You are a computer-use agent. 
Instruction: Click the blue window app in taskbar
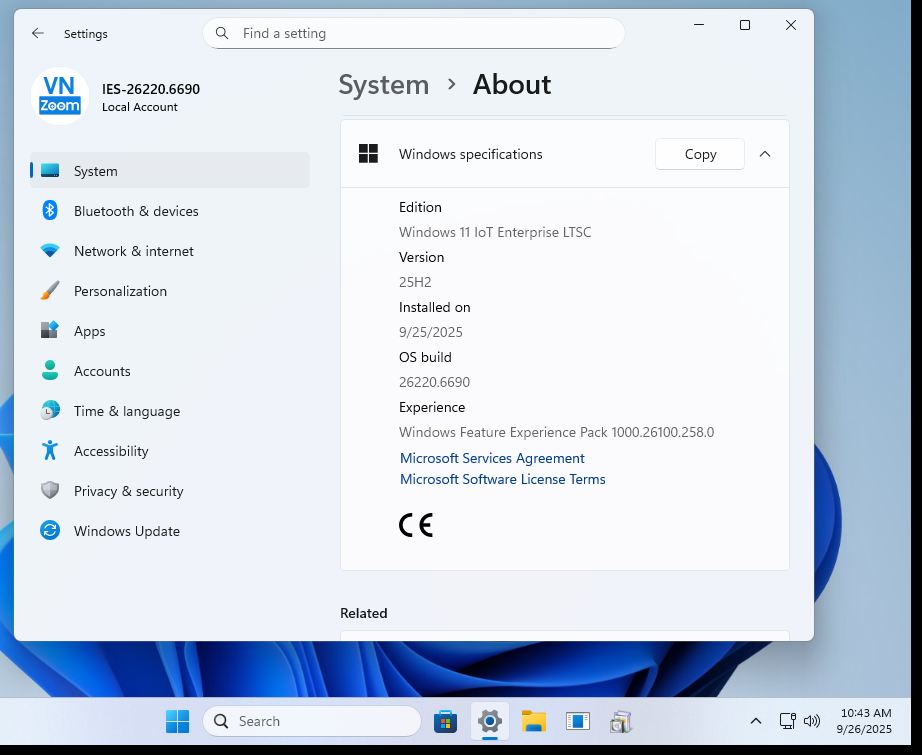pos(577,721)
